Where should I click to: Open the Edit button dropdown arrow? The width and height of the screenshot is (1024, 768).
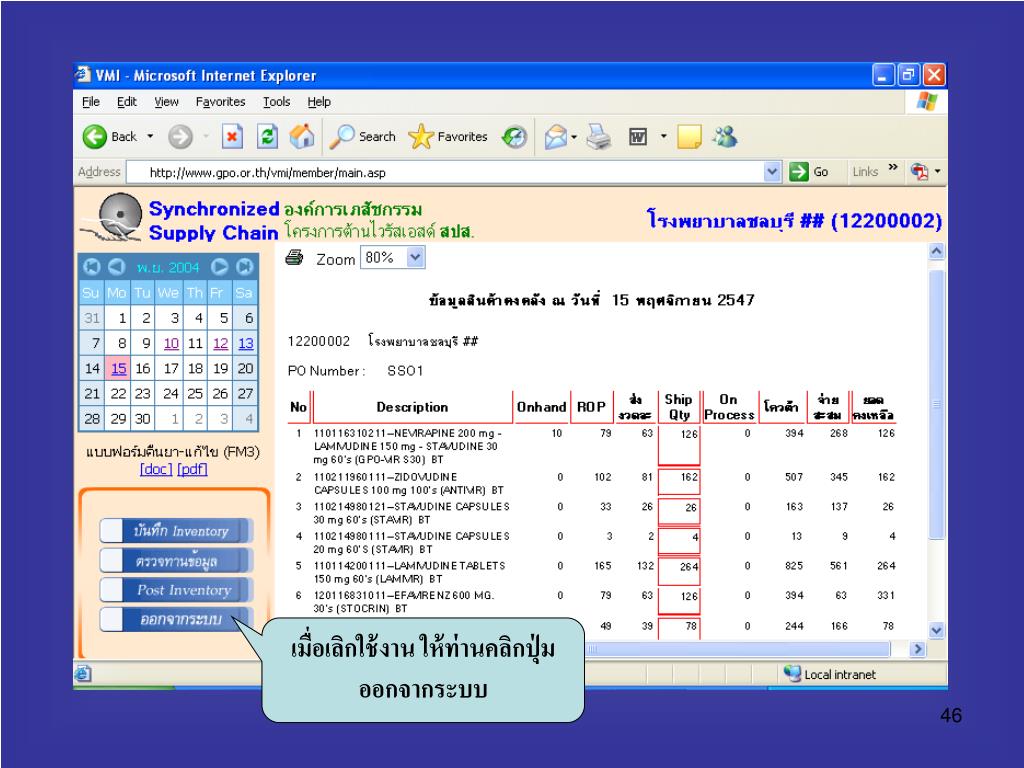point(664,136)
